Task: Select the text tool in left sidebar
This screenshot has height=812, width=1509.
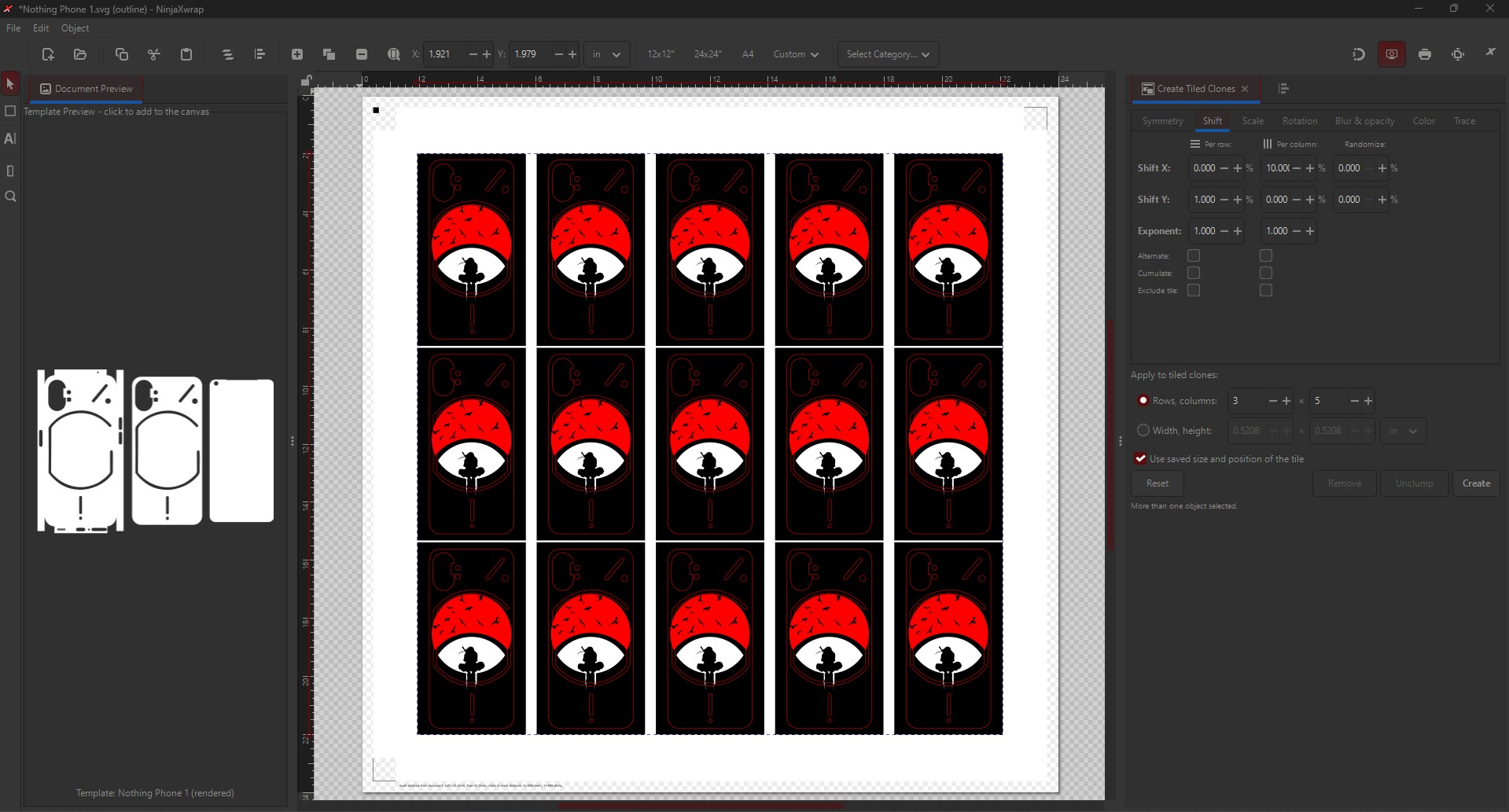Action: 10,138
